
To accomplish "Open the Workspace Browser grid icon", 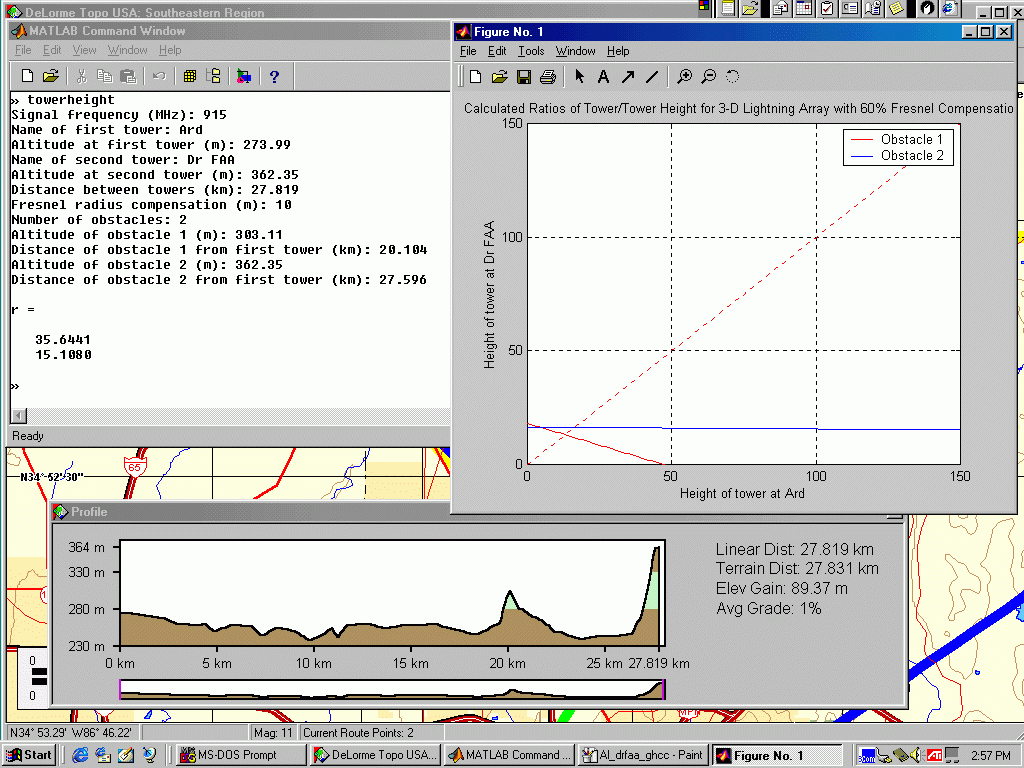I will (x=189, y=76).
